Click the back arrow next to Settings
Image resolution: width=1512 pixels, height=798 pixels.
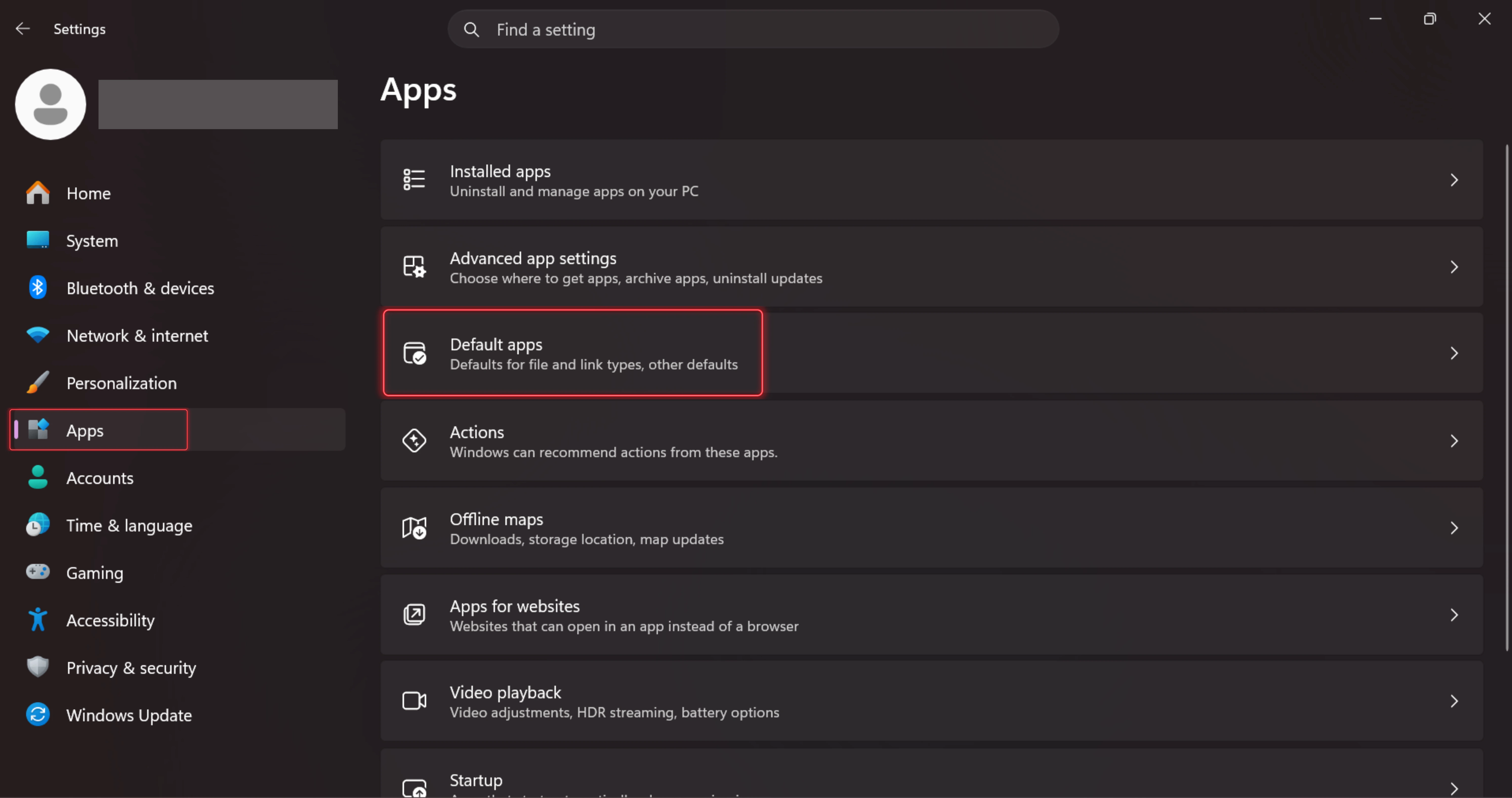click(22, 29)
